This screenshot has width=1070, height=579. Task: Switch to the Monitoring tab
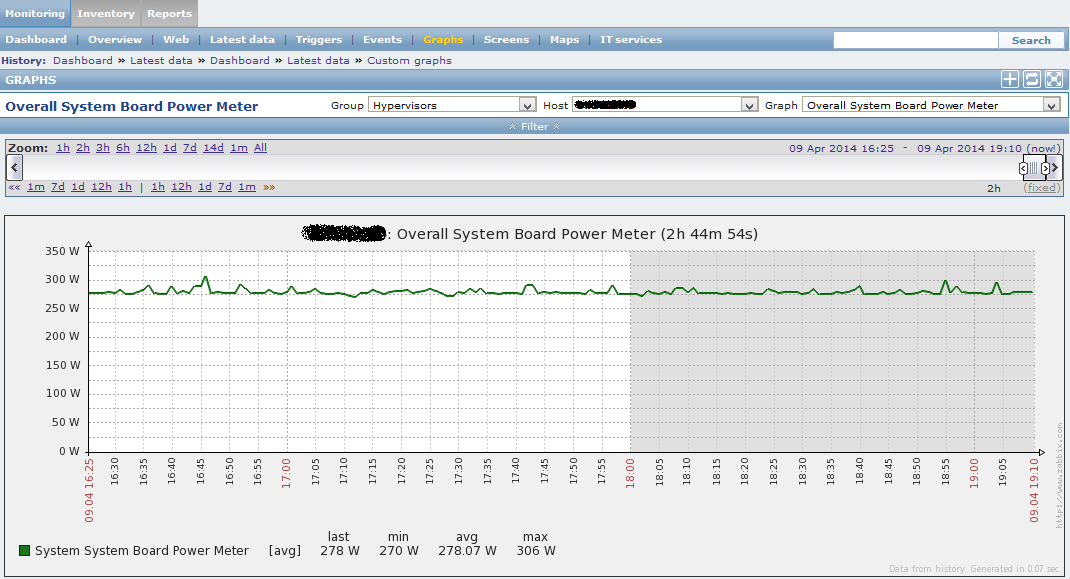tap(35, 14)
